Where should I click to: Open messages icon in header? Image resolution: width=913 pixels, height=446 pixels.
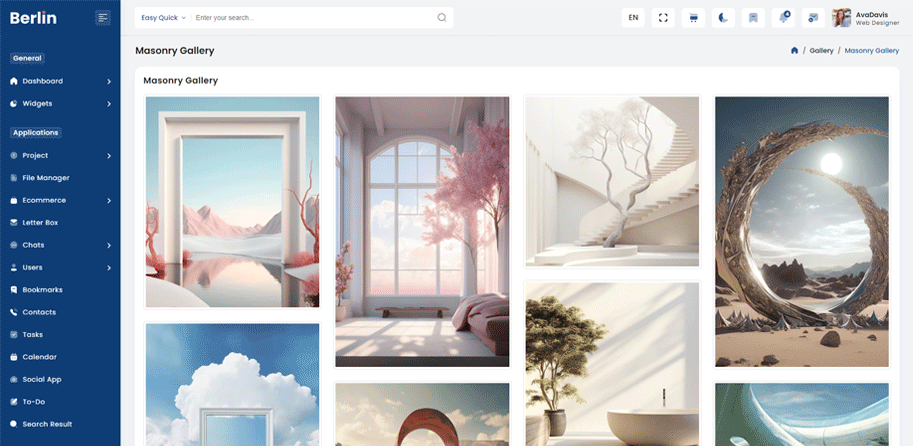coord(813,17)
